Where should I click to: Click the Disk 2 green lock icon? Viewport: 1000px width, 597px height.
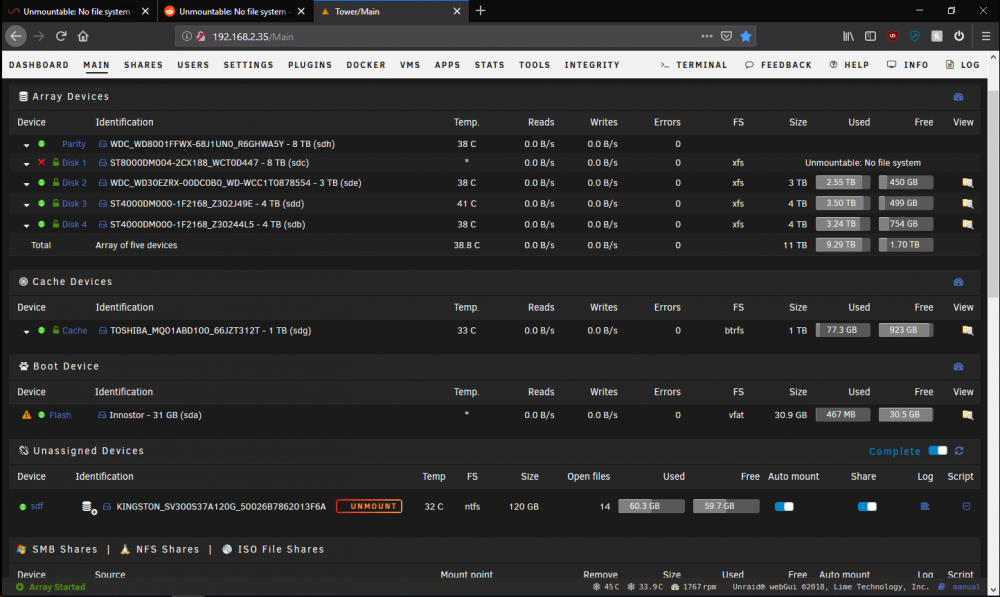55,182
